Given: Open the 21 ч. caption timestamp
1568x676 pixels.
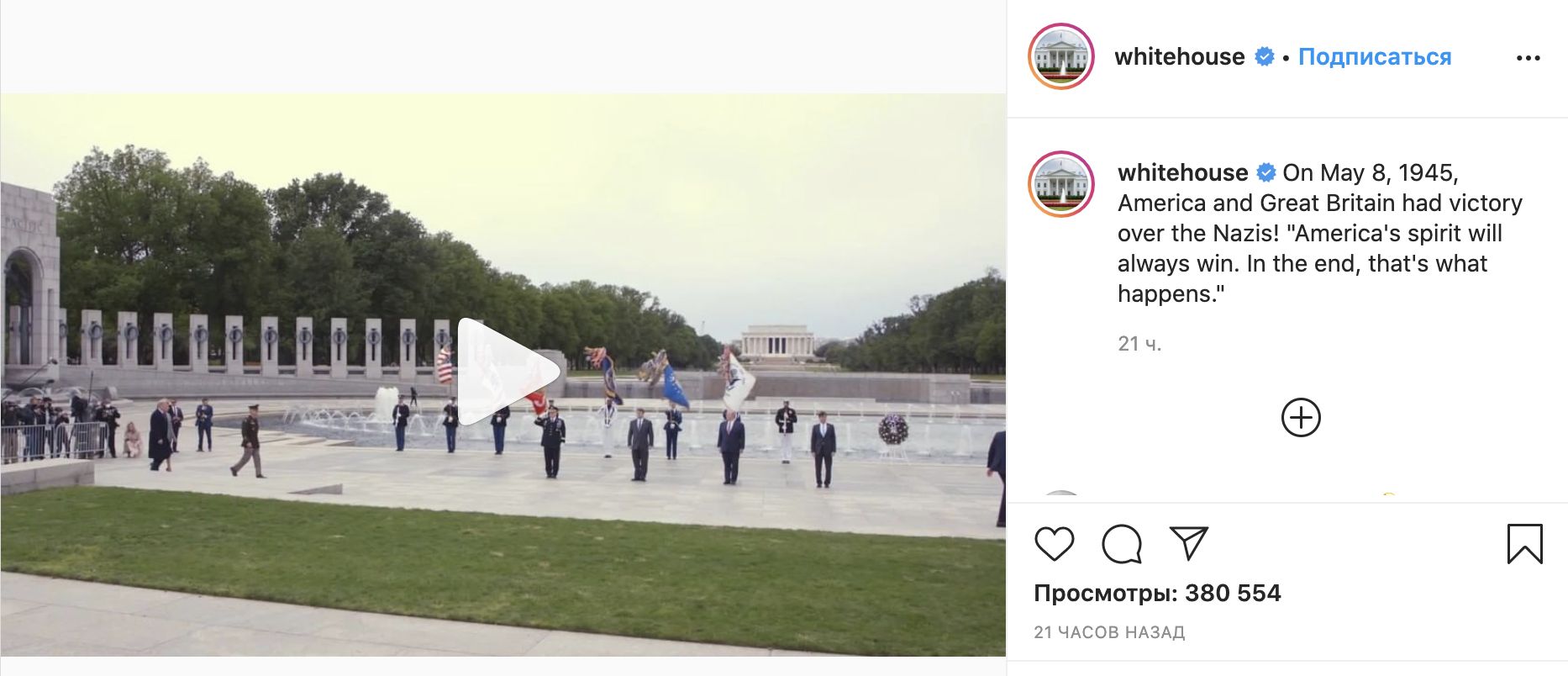Looking at the screenshot, I should (x=1139, y=343).
